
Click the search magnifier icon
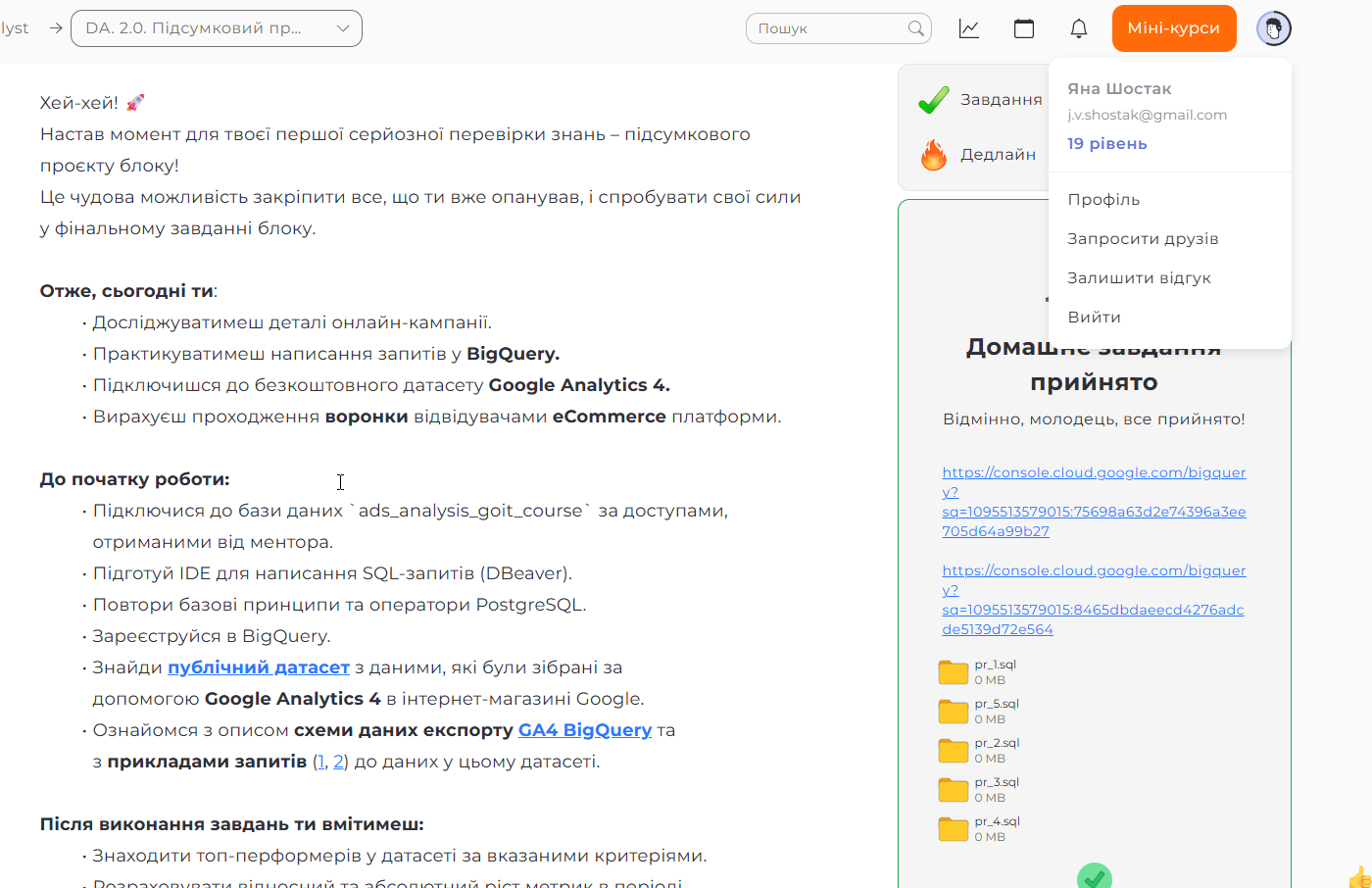(x=916, y=28)
